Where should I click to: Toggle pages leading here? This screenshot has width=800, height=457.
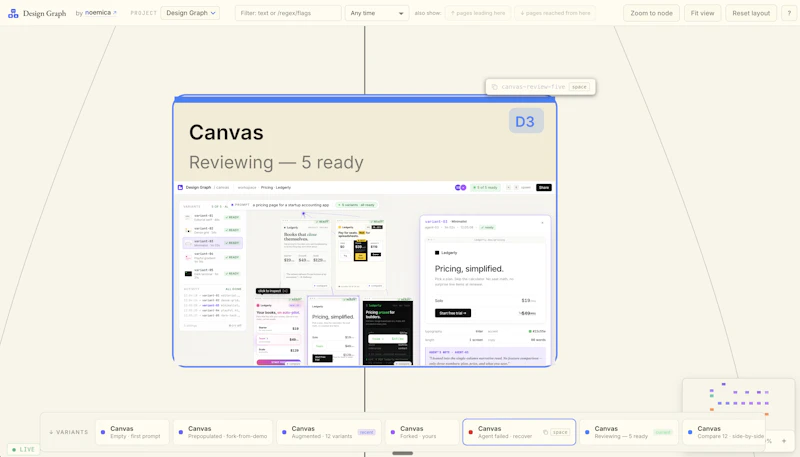[x=478, y=13]
